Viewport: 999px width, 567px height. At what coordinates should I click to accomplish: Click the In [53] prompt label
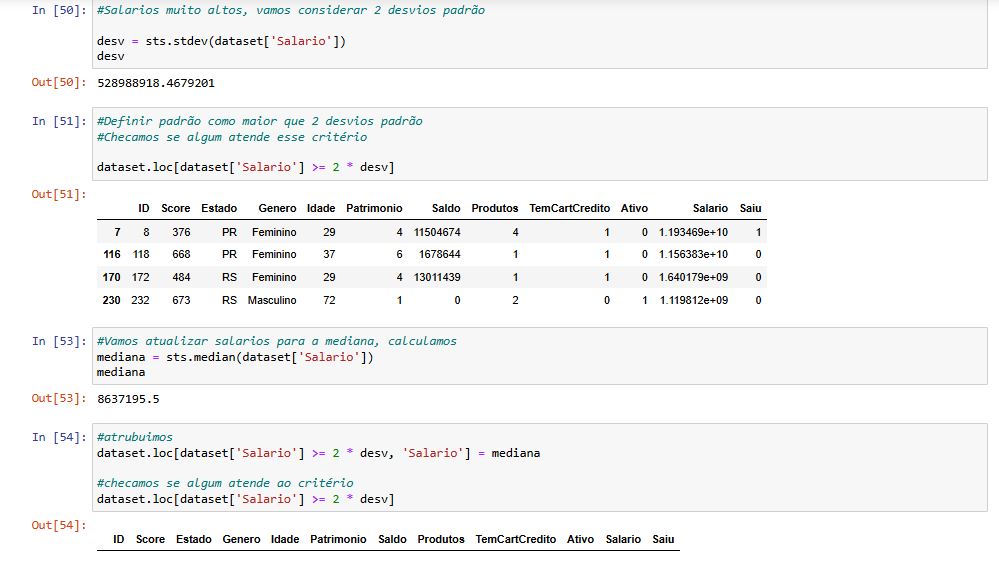[59, 341]
